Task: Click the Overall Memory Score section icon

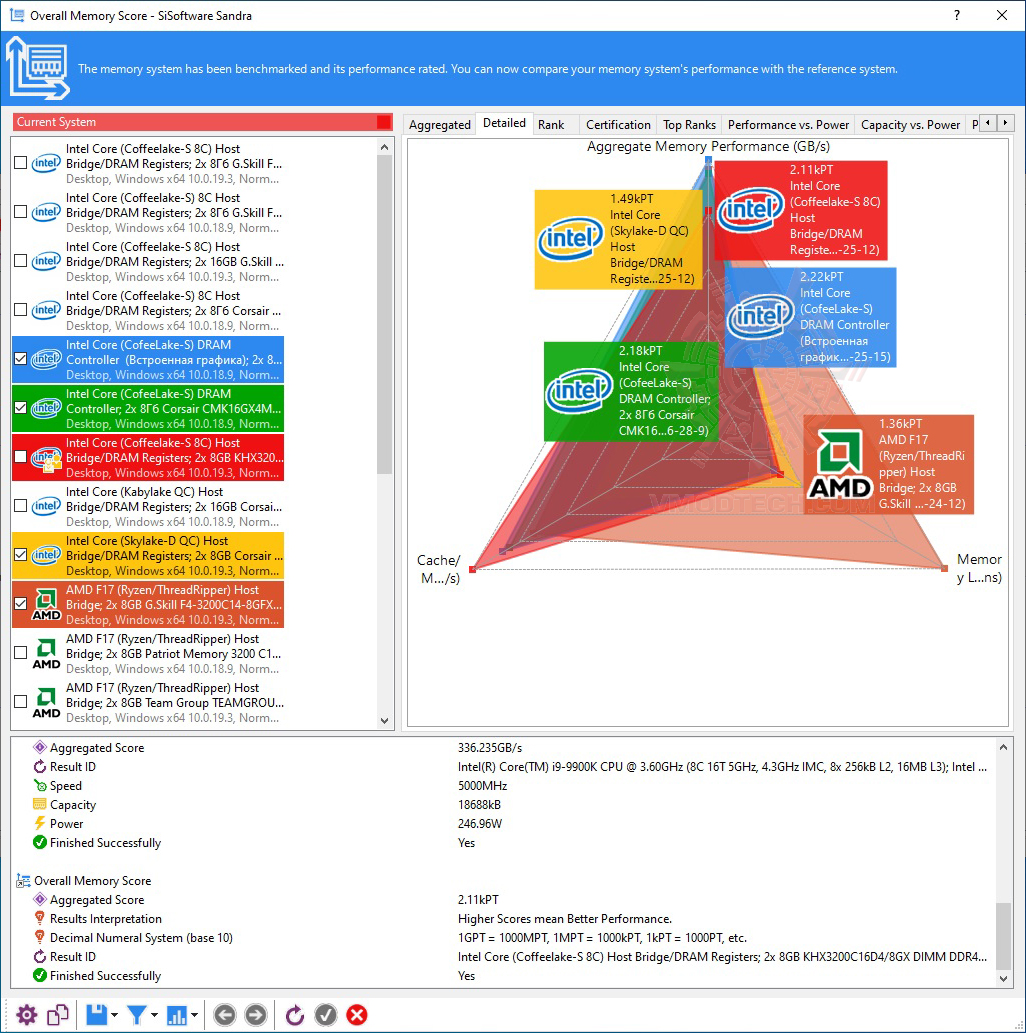Action: click(x=24, y=881)
